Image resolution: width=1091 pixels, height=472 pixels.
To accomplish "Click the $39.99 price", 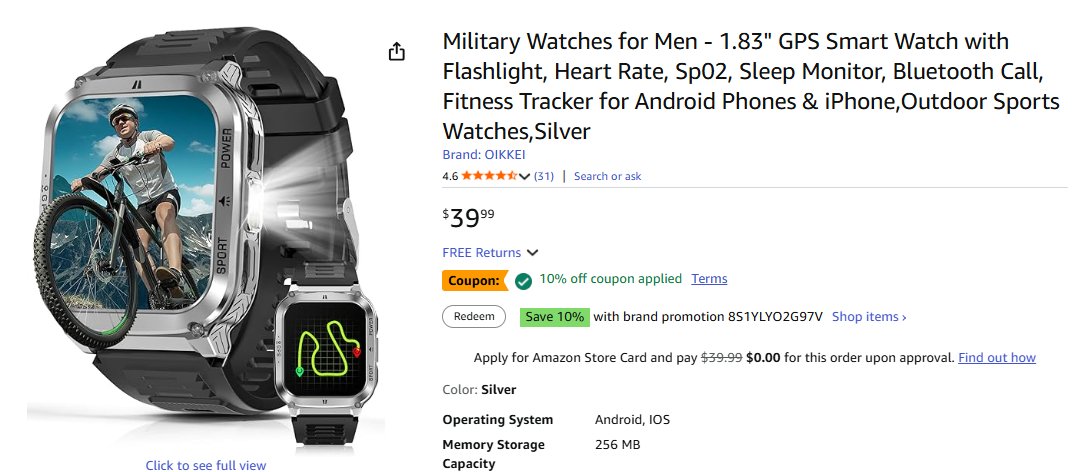I will [468, 217].
